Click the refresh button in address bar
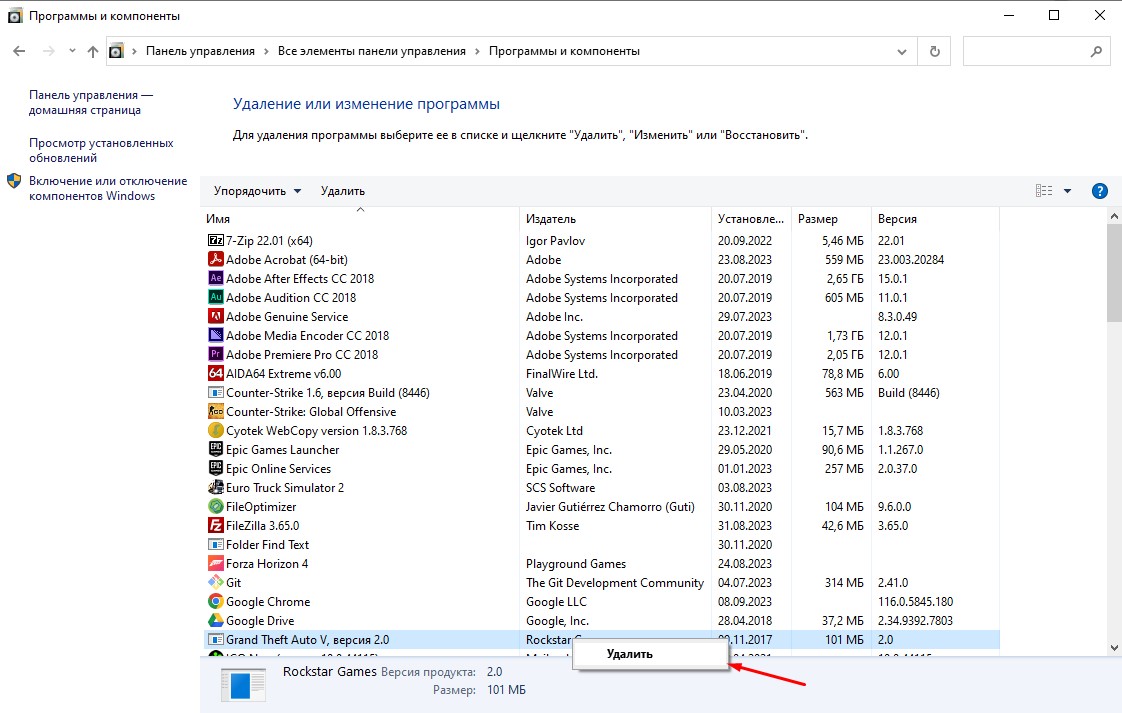The image size is (1122, 713). click(934, 51)
